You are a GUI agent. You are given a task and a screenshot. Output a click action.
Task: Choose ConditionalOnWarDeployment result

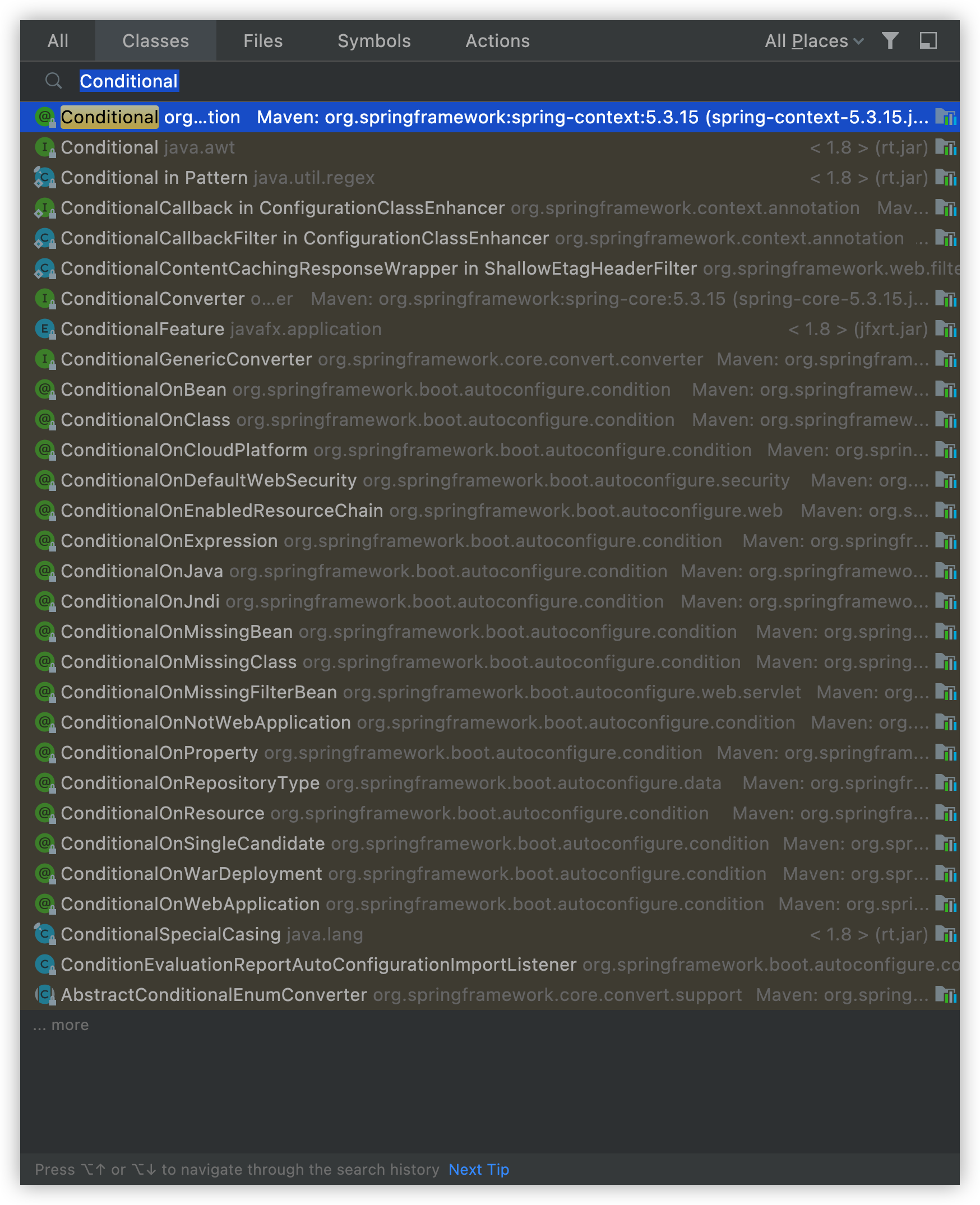pyautogui.click(x=490, y=873)
